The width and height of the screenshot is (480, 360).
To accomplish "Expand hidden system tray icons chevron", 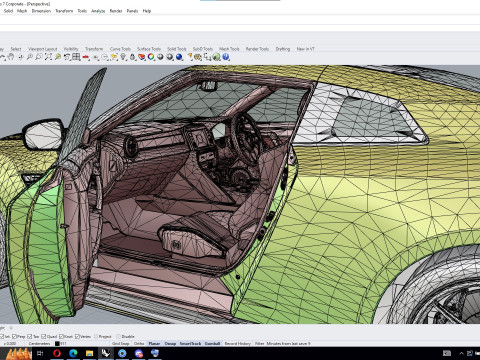I will click(x=461, y=353).
